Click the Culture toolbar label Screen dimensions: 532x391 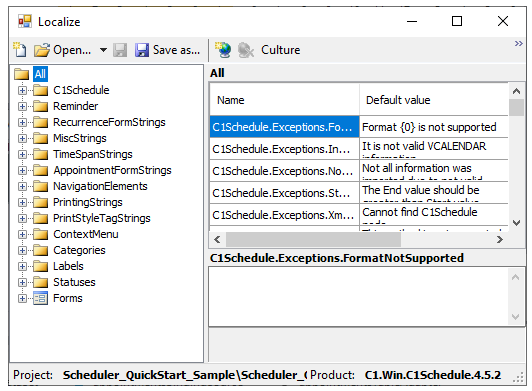click(x=281, y=50)
